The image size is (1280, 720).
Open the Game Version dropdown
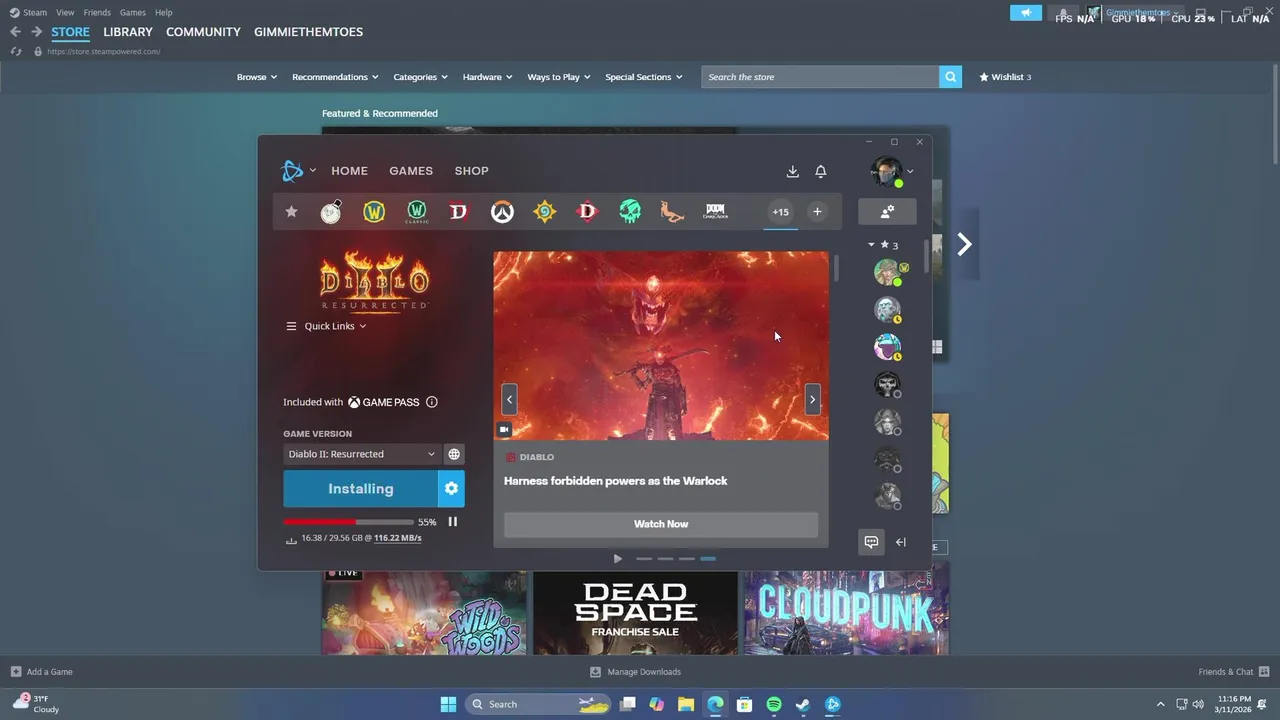pyautogui.click(x=361, y=454)
